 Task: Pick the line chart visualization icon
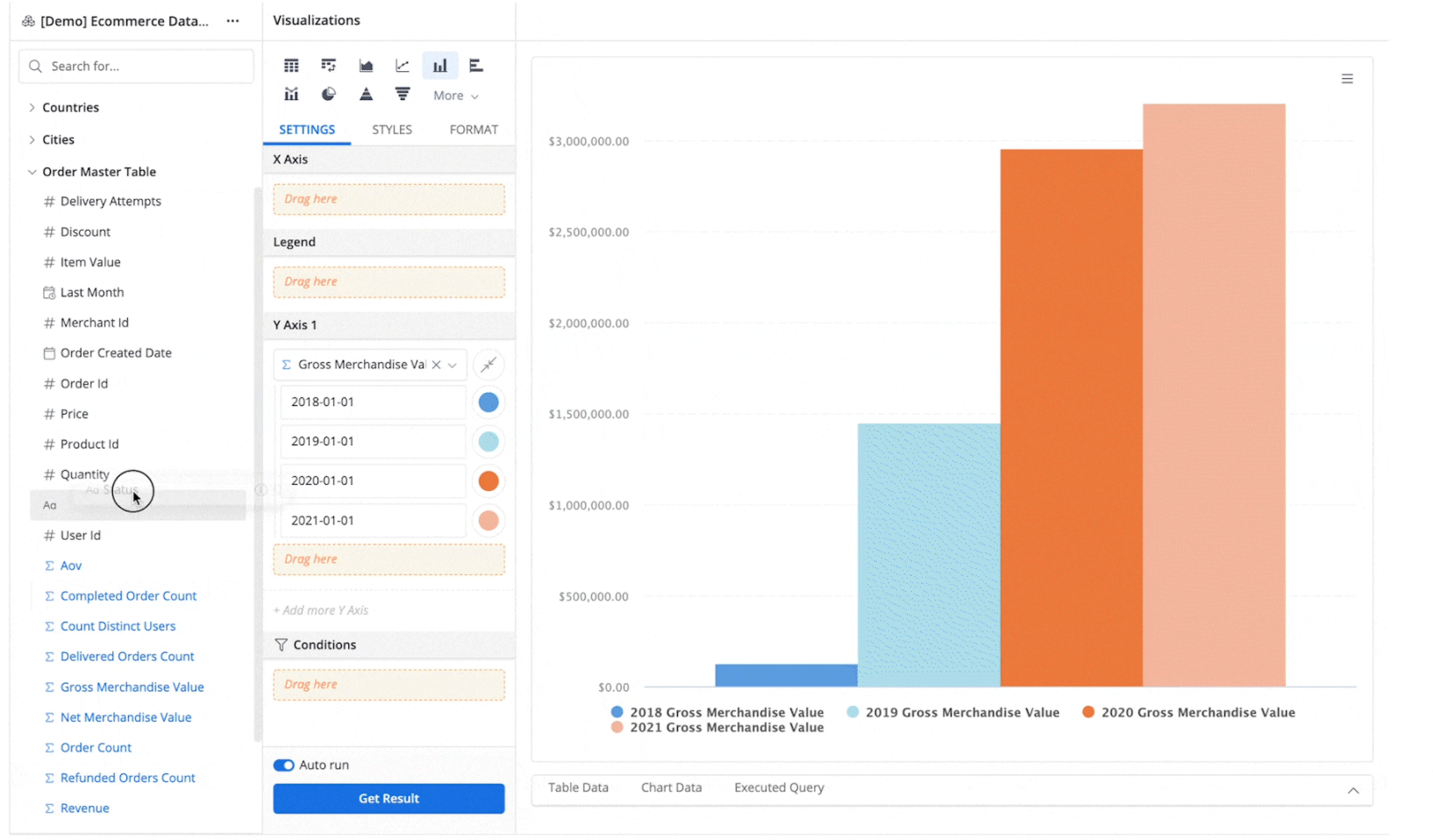click(403, 66)
